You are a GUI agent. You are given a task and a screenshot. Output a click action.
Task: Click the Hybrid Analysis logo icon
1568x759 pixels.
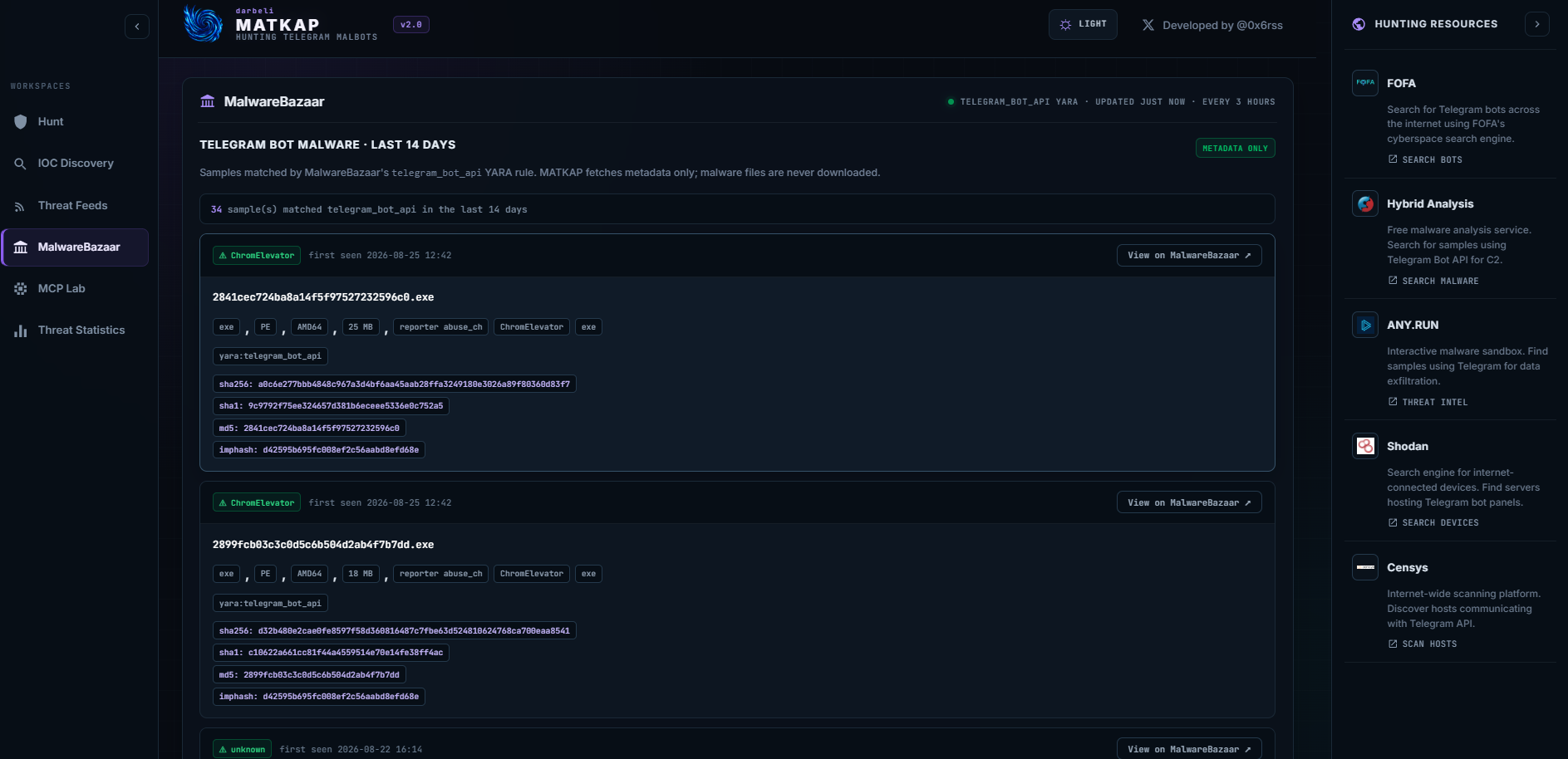pos(1365,203)
